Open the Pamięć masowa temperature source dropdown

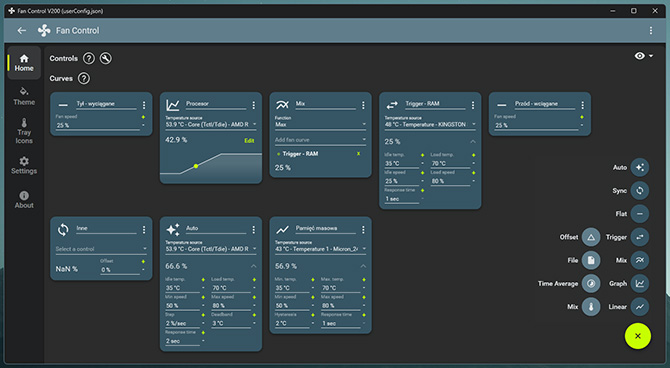[320, 249]
